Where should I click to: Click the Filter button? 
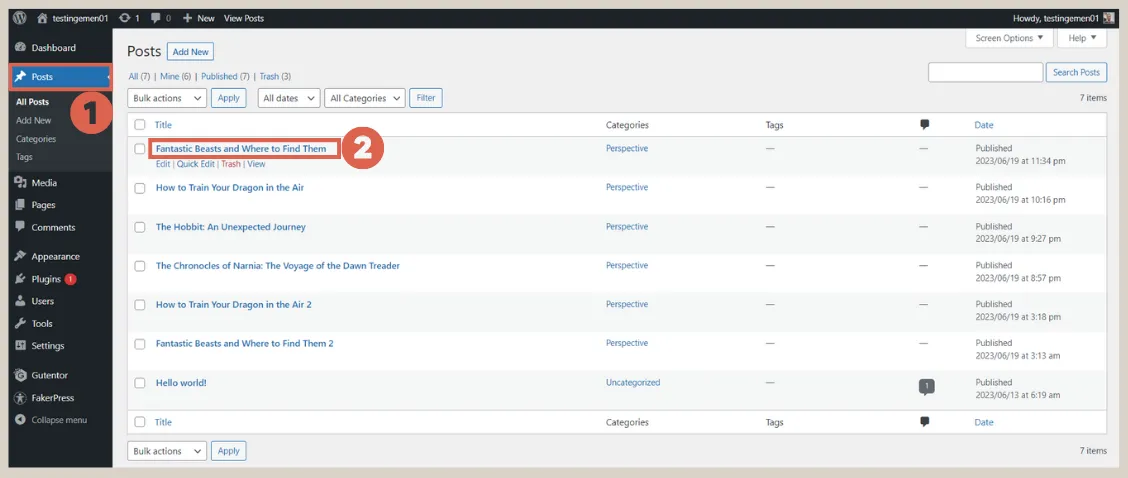pos(426,98)
